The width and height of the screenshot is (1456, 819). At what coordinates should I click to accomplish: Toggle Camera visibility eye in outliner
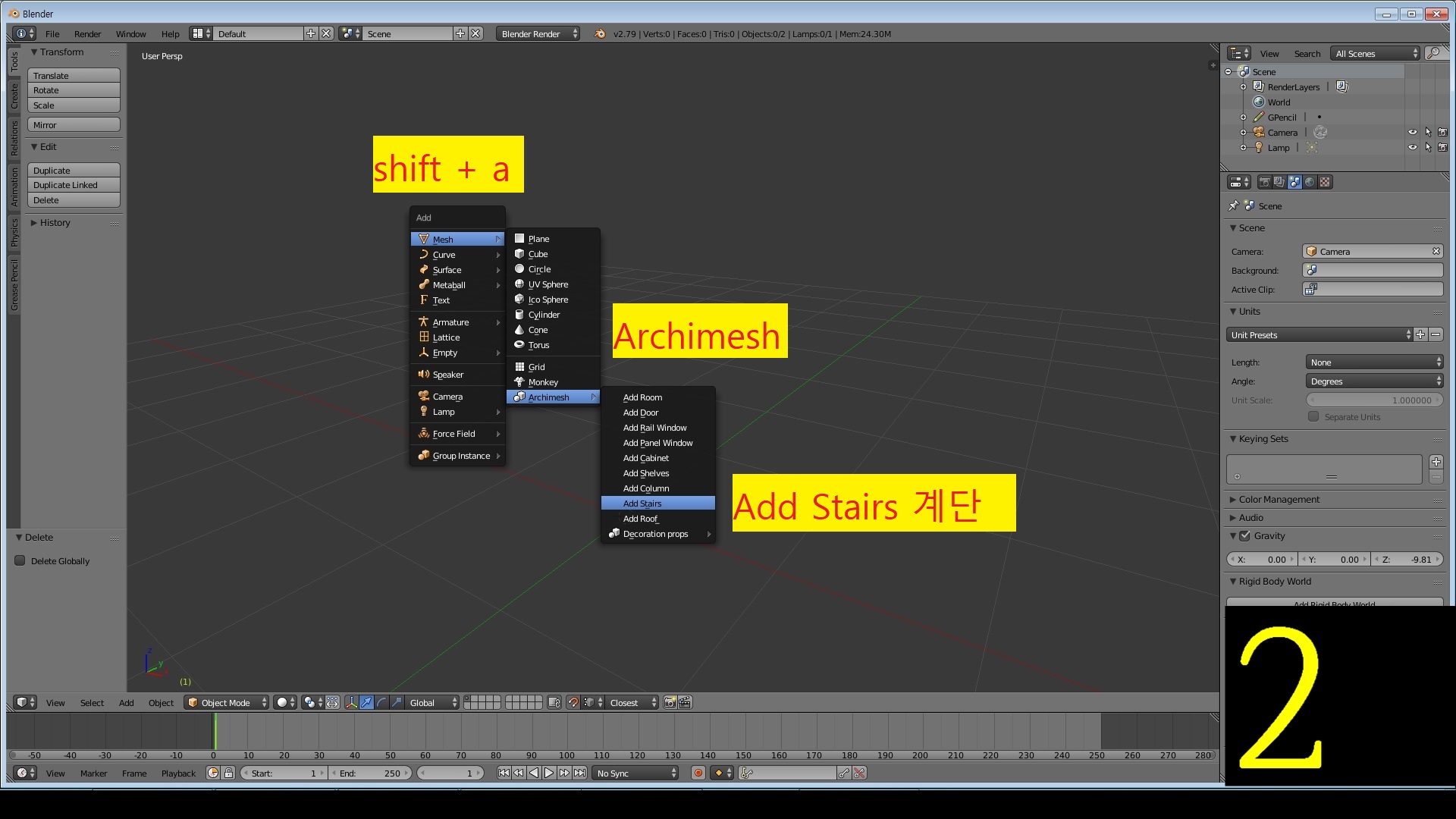1412,132
